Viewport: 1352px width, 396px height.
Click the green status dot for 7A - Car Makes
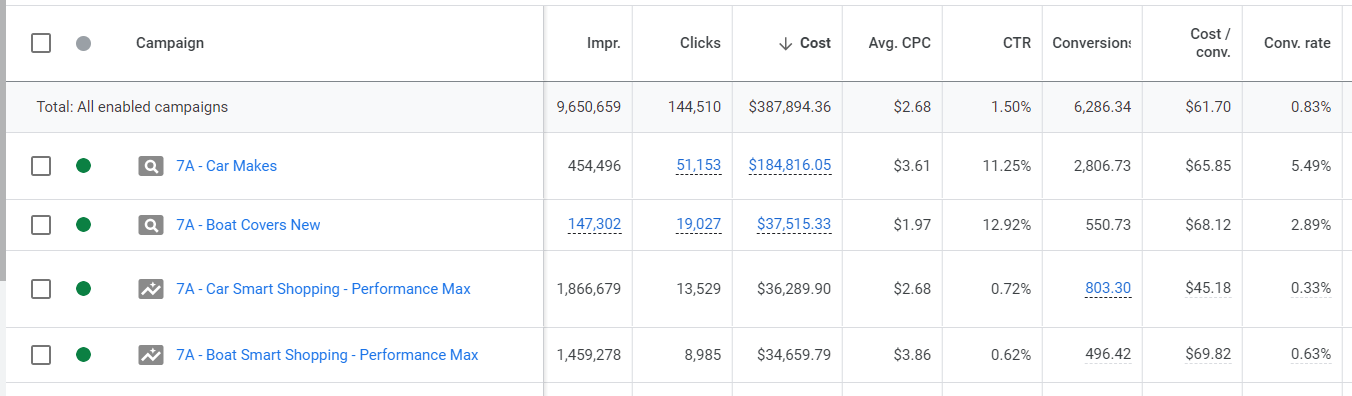(x=84, y=166)
